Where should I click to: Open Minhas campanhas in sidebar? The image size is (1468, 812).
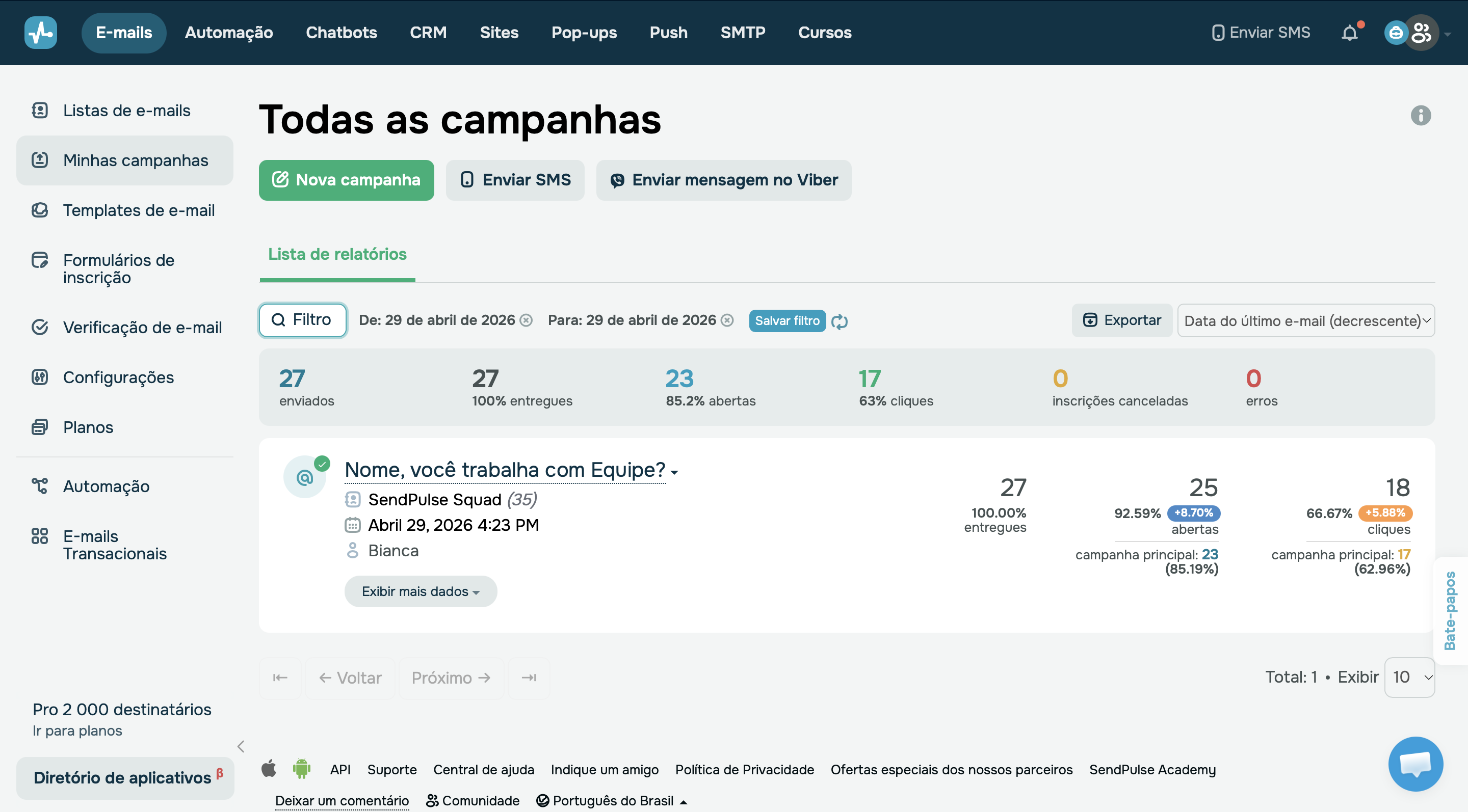click(x=125, y=160)
